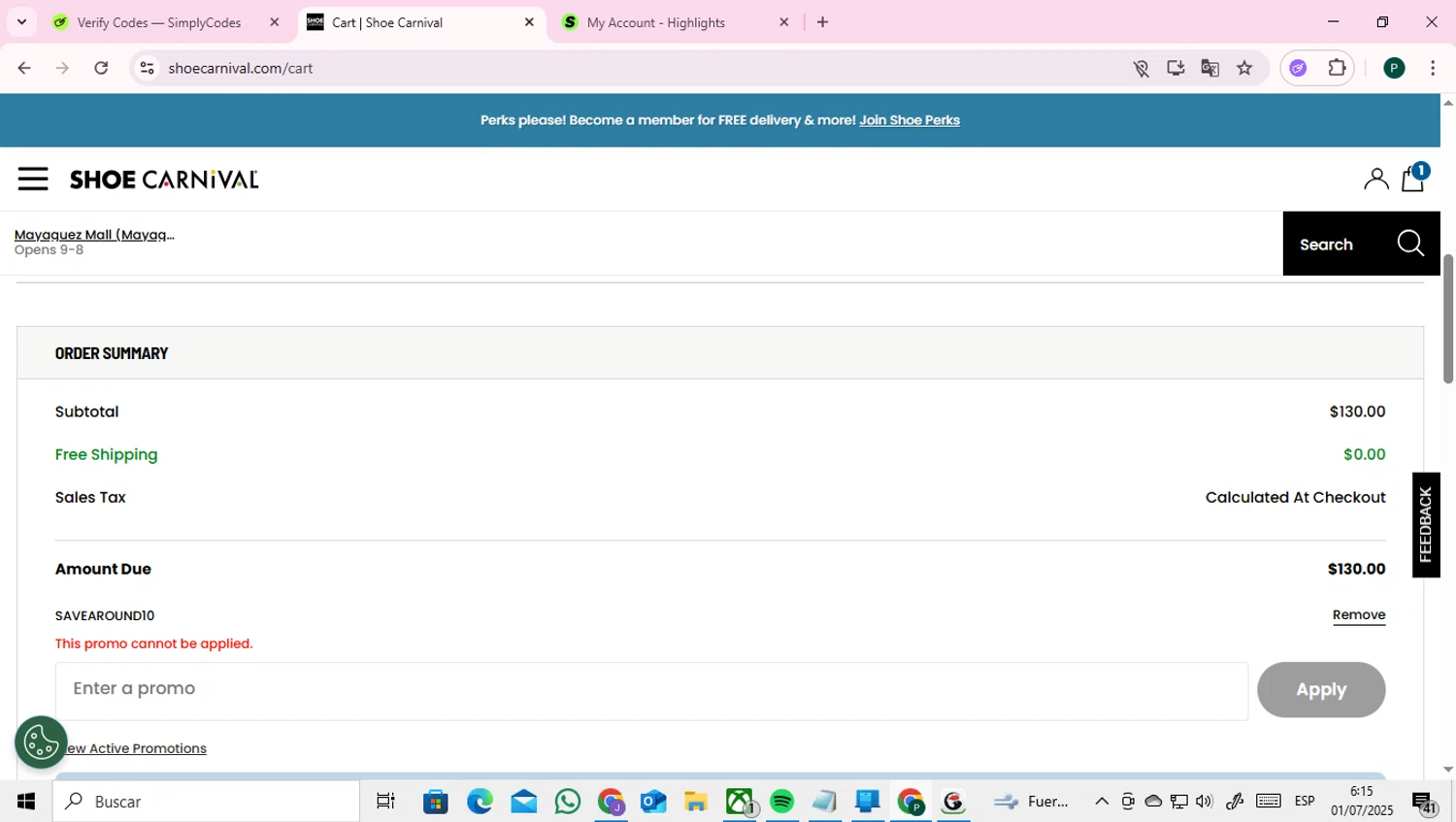Click the address bar URL
Viewport: 1456px width, 822px height.
point(241,68)
